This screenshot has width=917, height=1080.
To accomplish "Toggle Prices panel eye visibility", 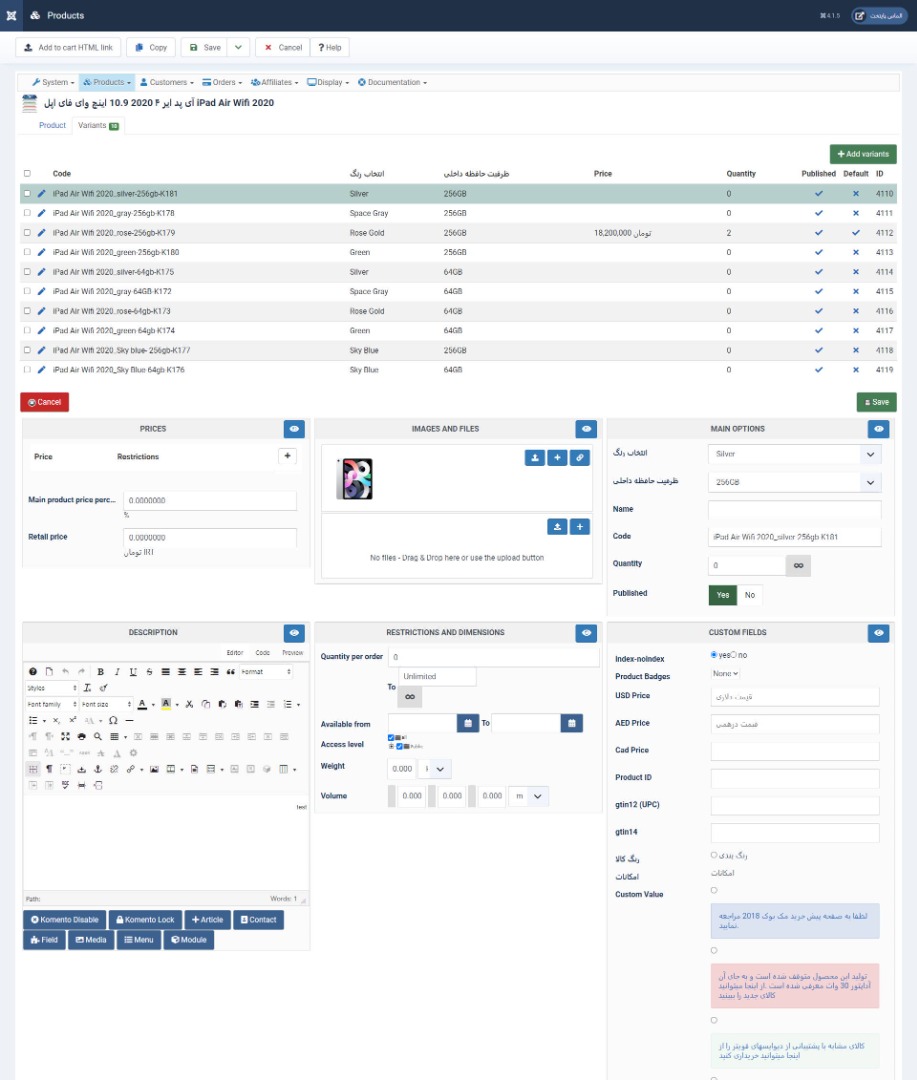I will click(x=294, y=429).
